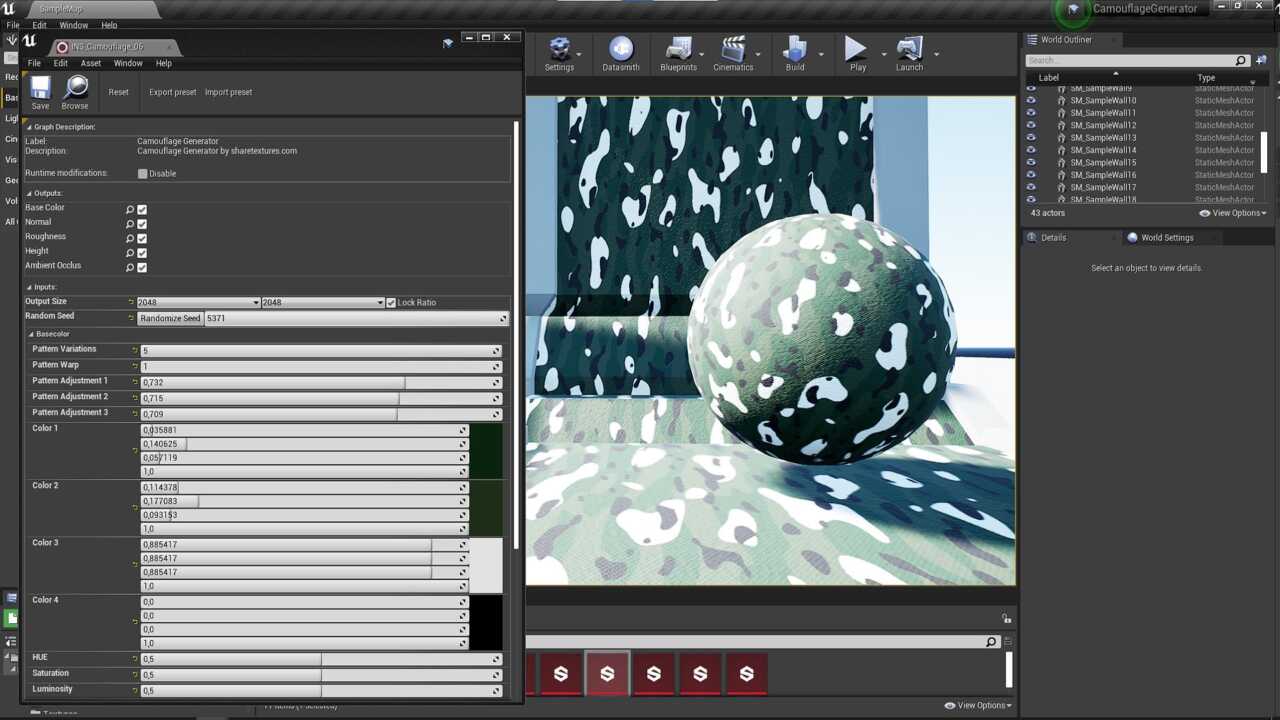Open the Cinematics clapperboard icon
The width and height of the screenshot is (1280, 720).
point(733,53)
